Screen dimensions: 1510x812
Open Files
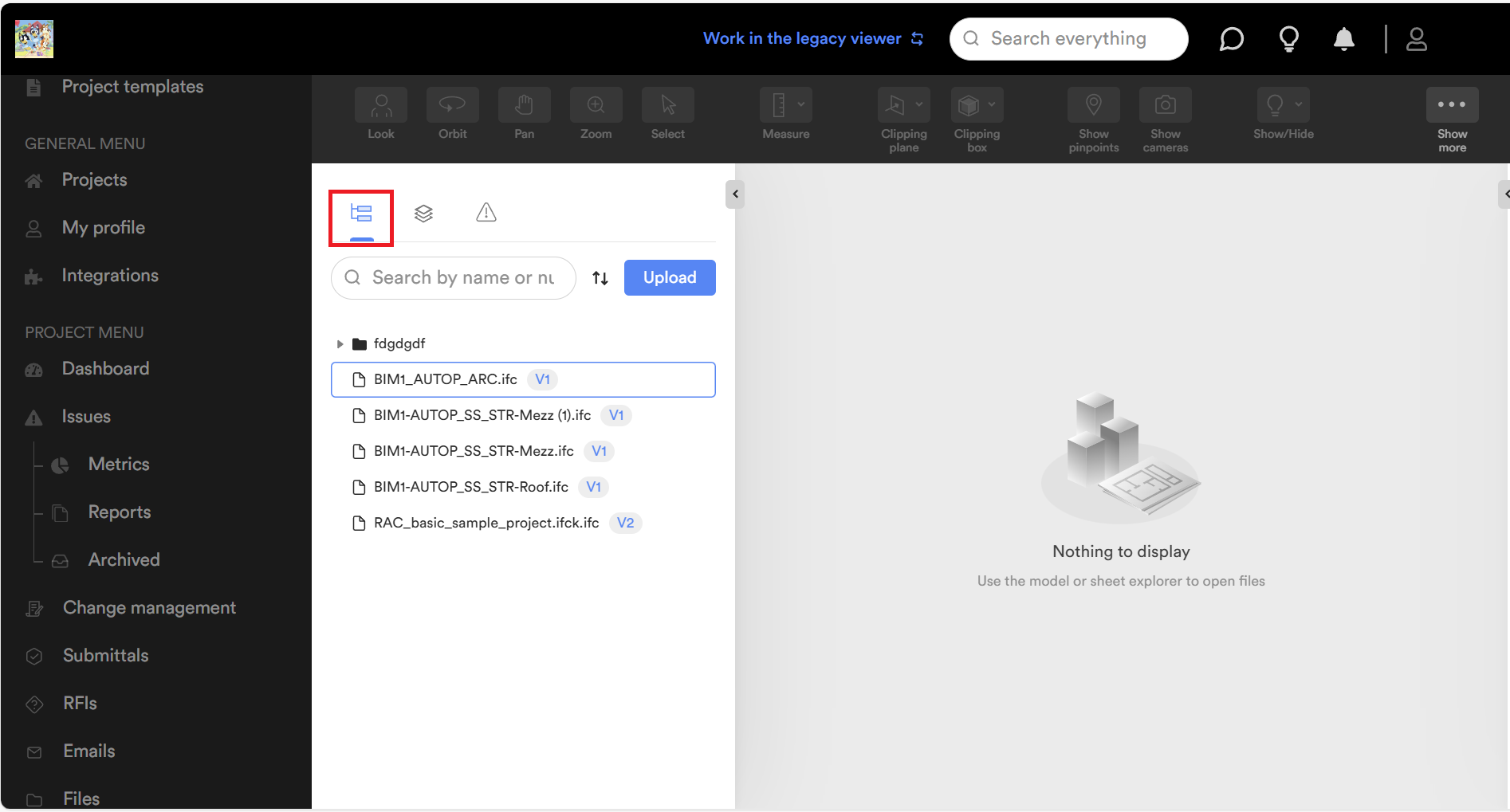point(81,798)
